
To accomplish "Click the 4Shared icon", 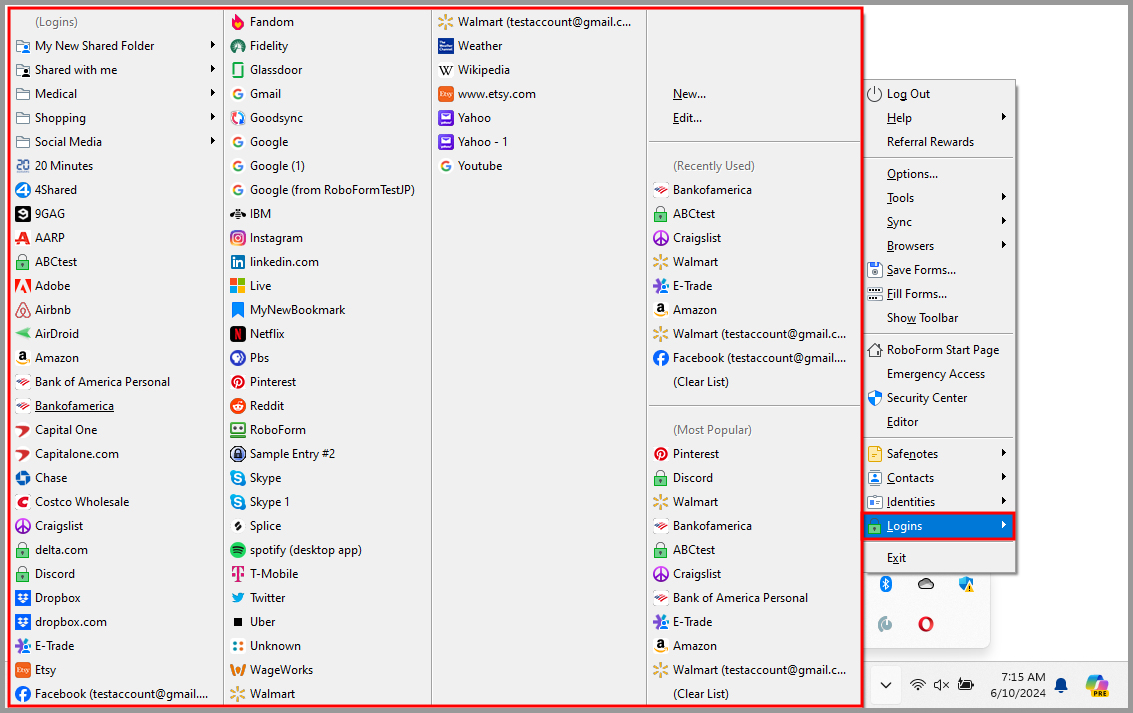I will click(23, 190).
